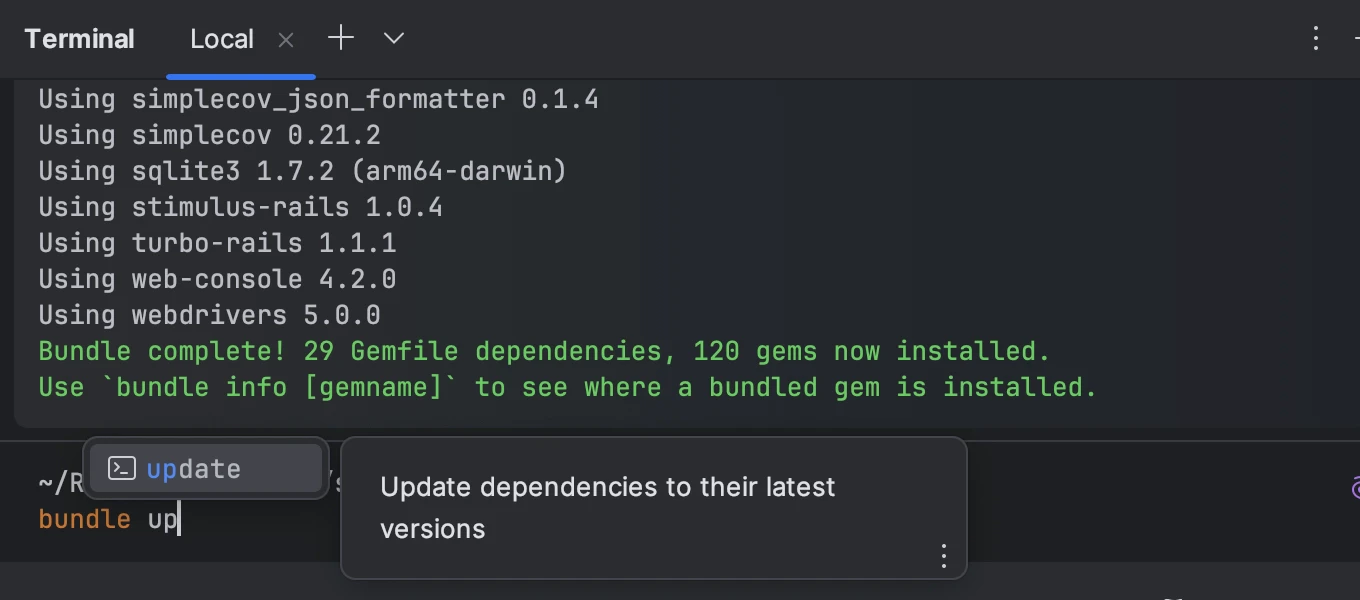The width and height of the screenshot is (1360, 600).
Task: Open three-dot menu in documentation popup
Action: (x=943, y=556)
